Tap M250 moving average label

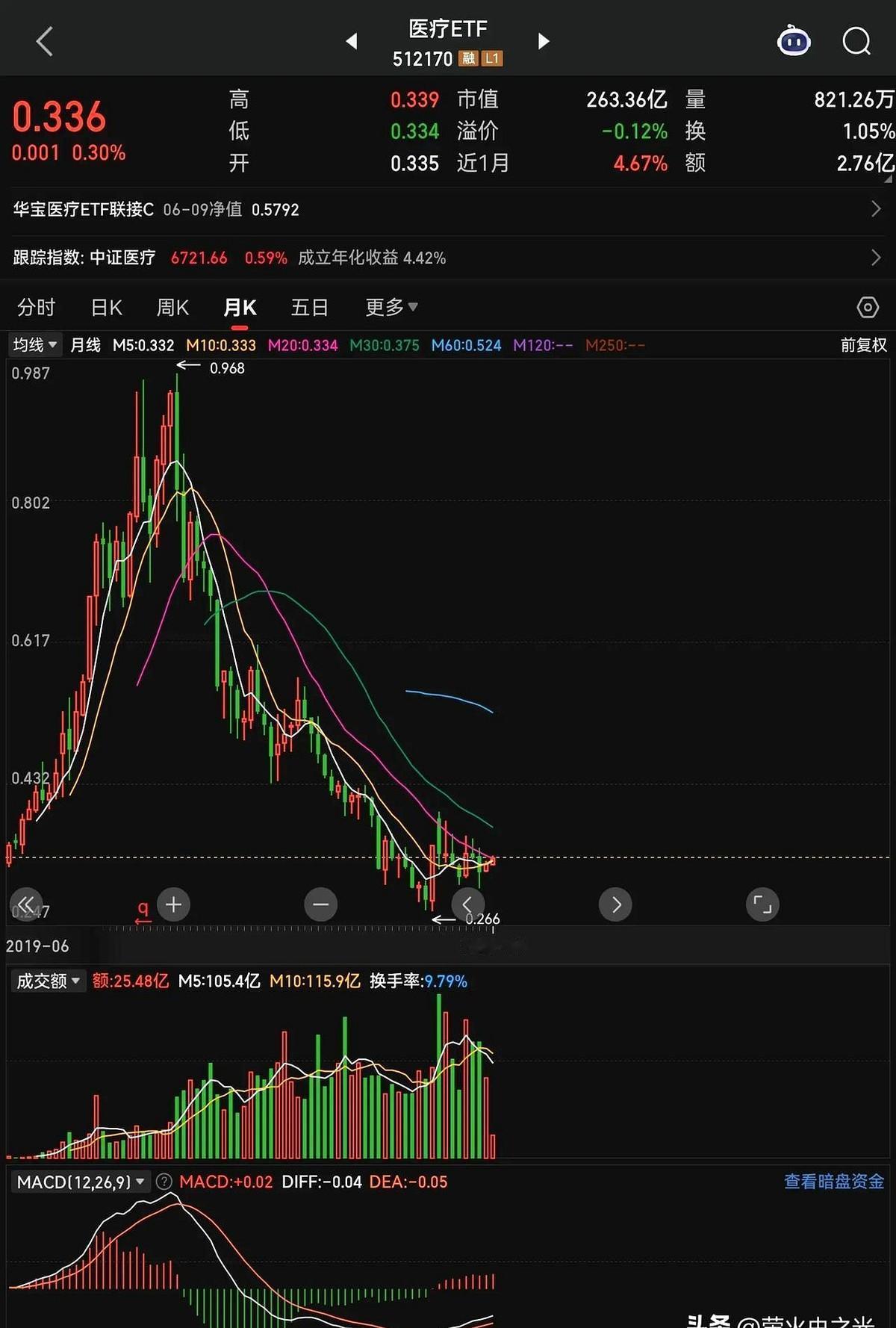[615, 345]
